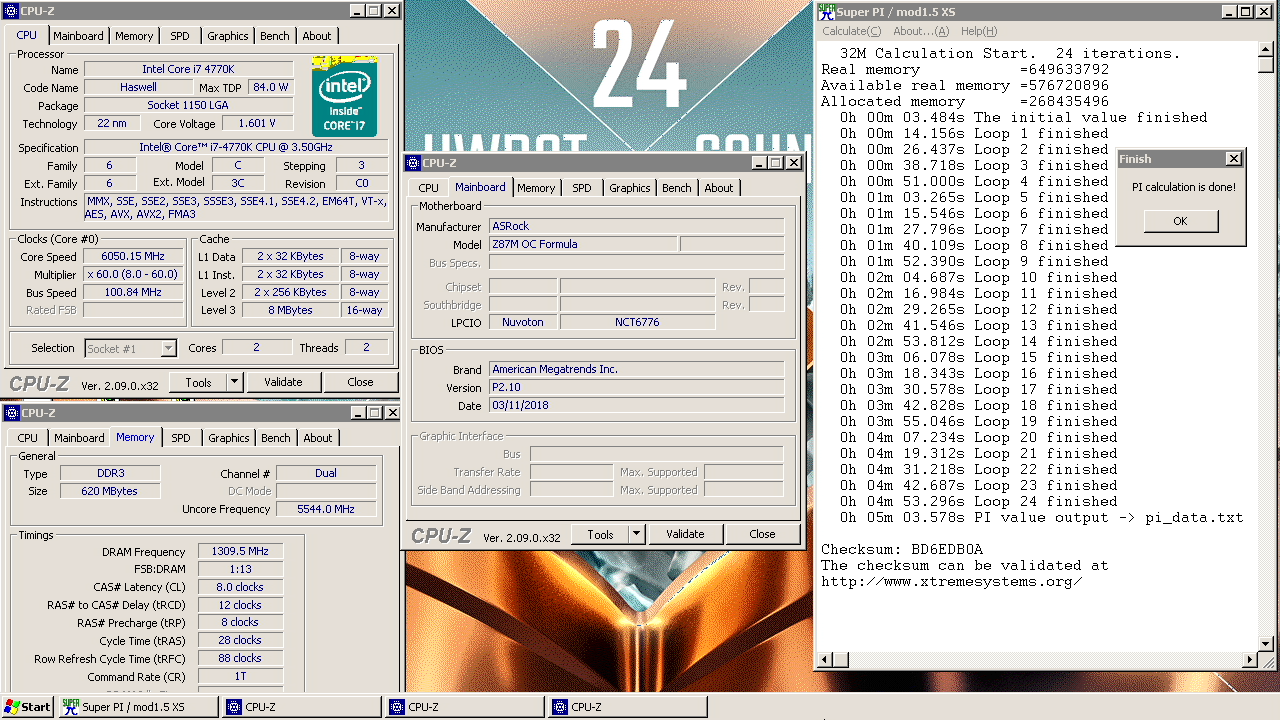Click the Intel Core i7 logo badge
This screenshot has height=720, width=1280.
[x=344, y=98]
